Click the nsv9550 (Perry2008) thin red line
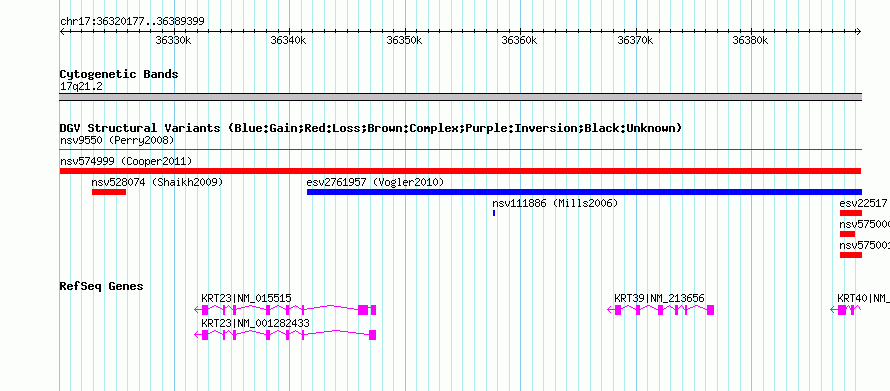 tap(461, 150)
